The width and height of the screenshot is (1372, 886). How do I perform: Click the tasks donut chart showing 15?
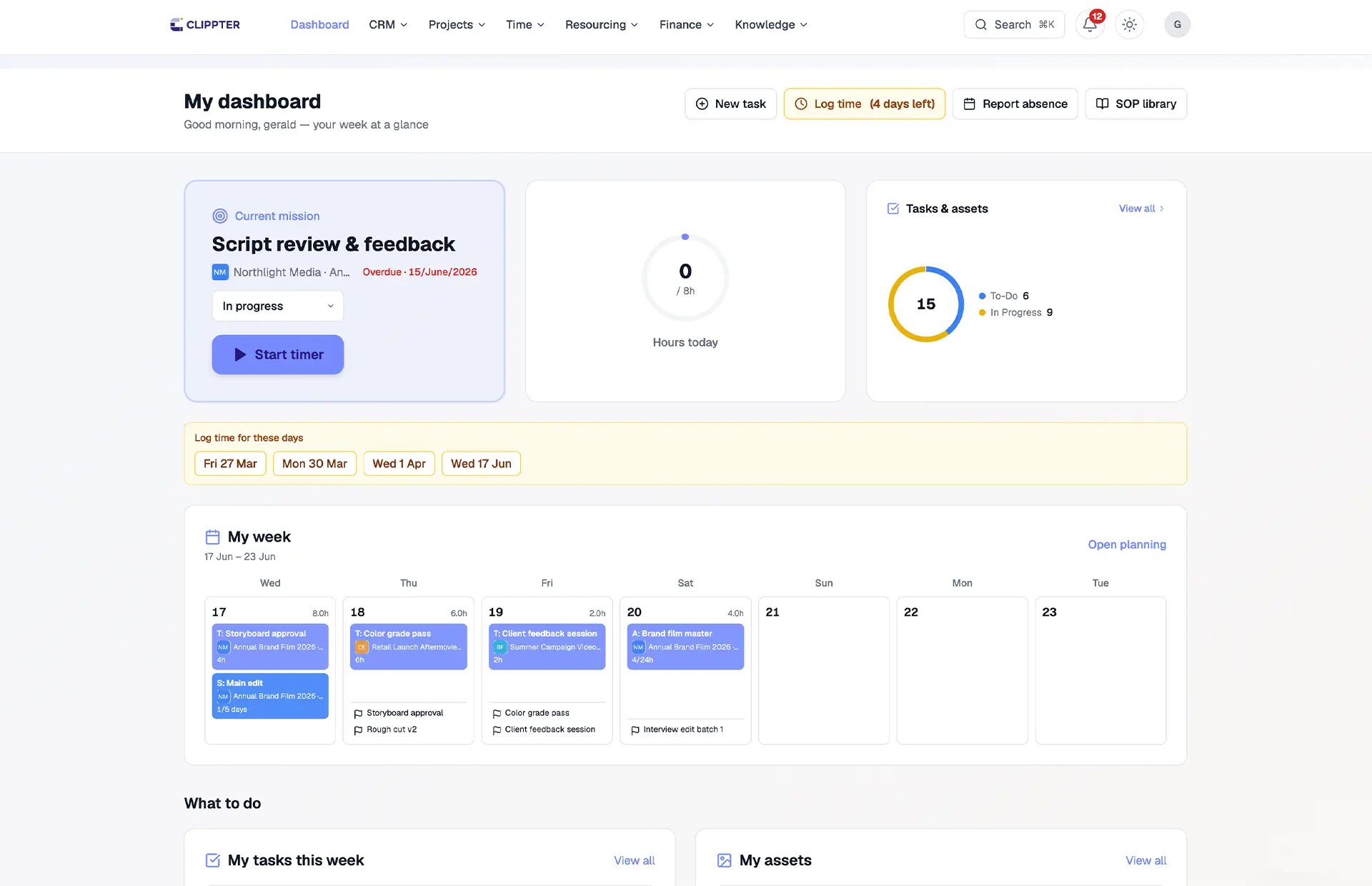tap(925, 304)
